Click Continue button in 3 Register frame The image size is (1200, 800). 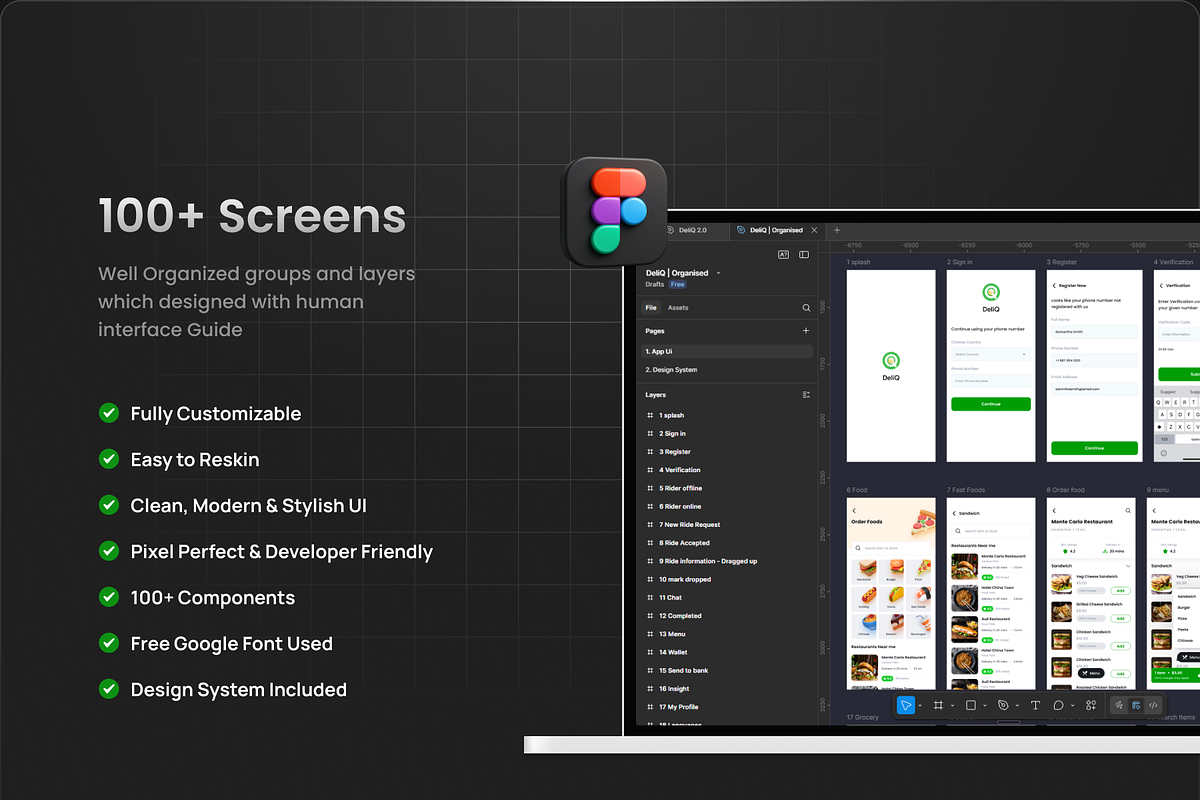[x=1094, y=448]
